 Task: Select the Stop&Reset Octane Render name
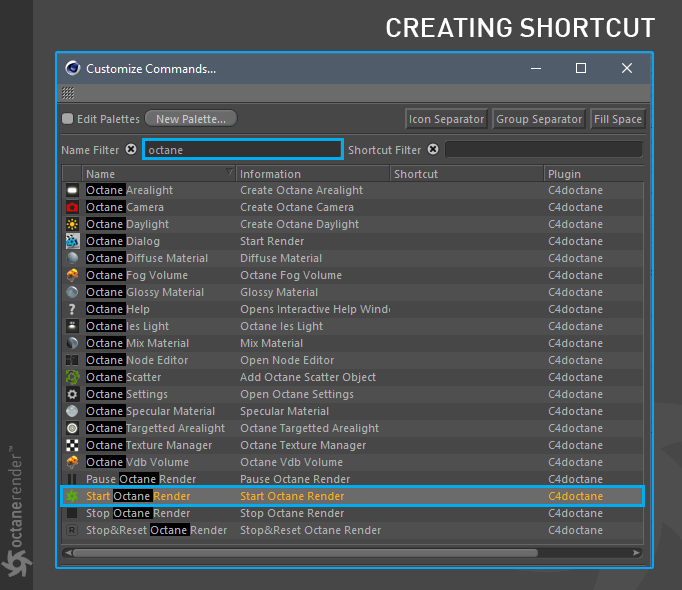pos(157,530)
